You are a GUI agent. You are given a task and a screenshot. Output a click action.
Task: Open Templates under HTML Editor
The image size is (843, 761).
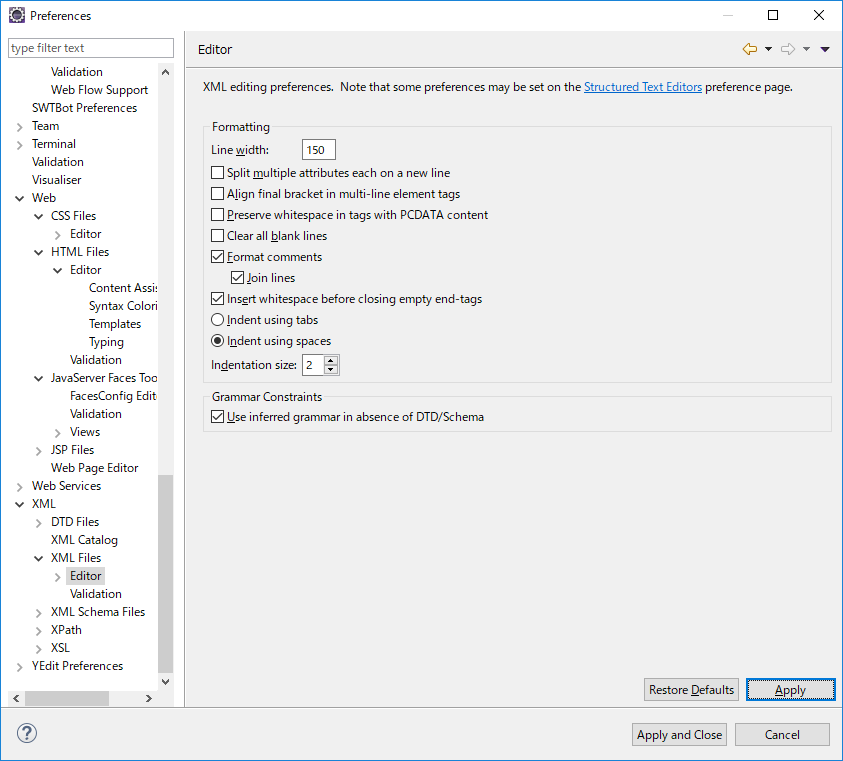point(115,324)
